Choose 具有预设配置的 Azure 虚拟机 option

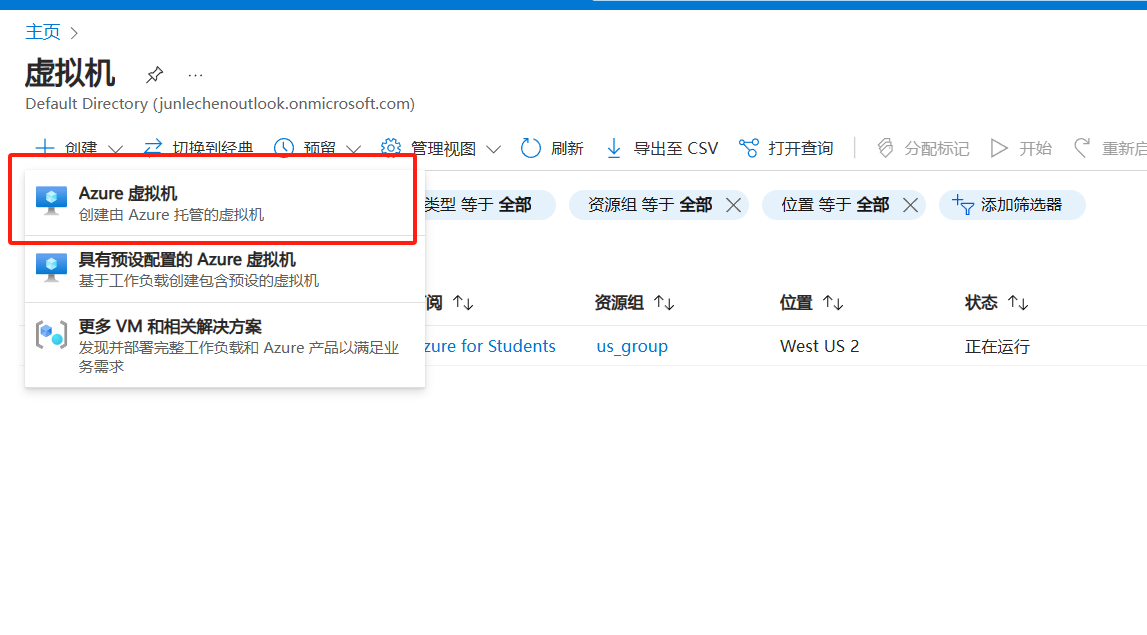pos(186,270)
